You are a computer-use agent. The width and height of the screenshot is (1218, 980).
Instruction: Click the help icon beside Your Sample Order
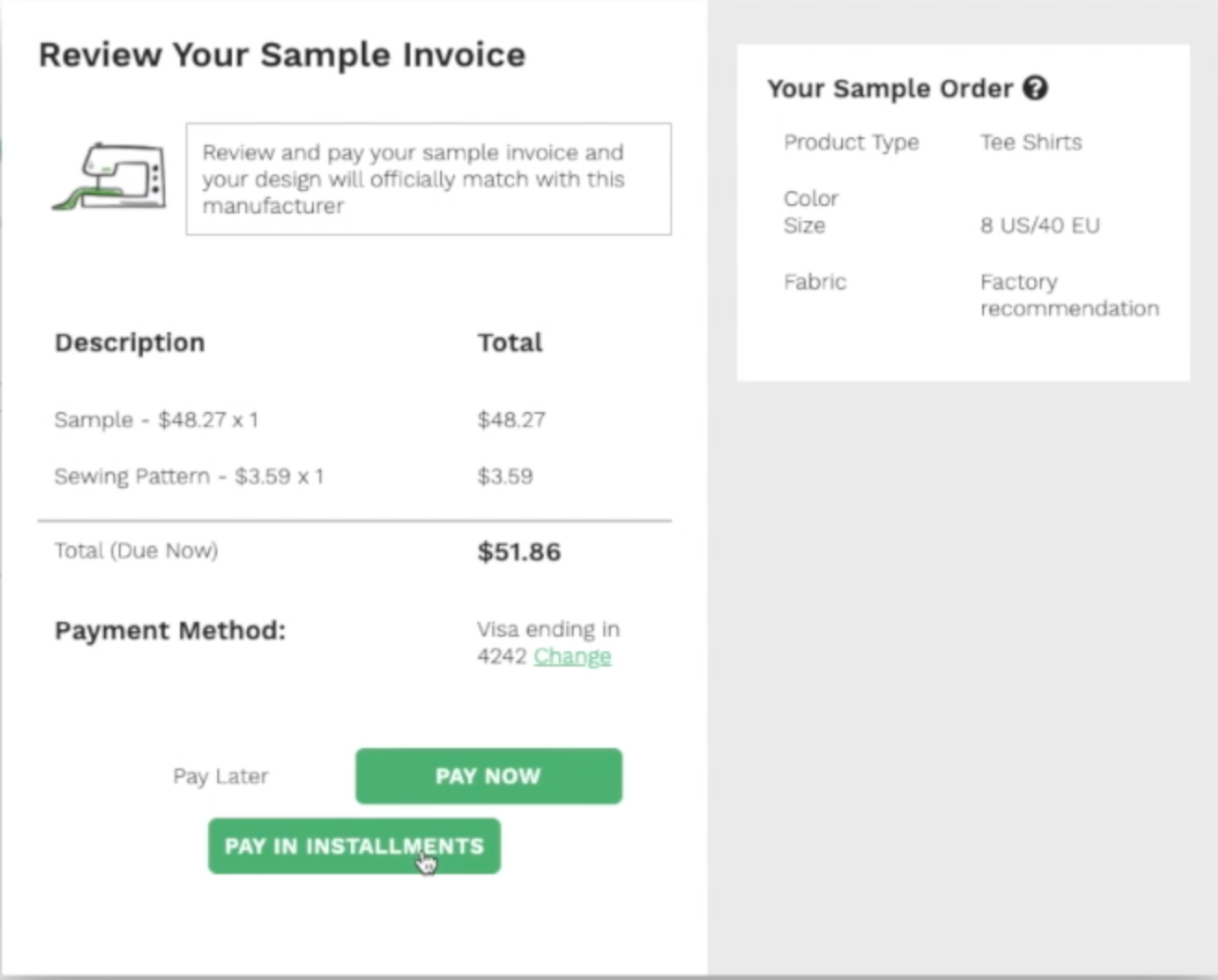point(1035,88)
